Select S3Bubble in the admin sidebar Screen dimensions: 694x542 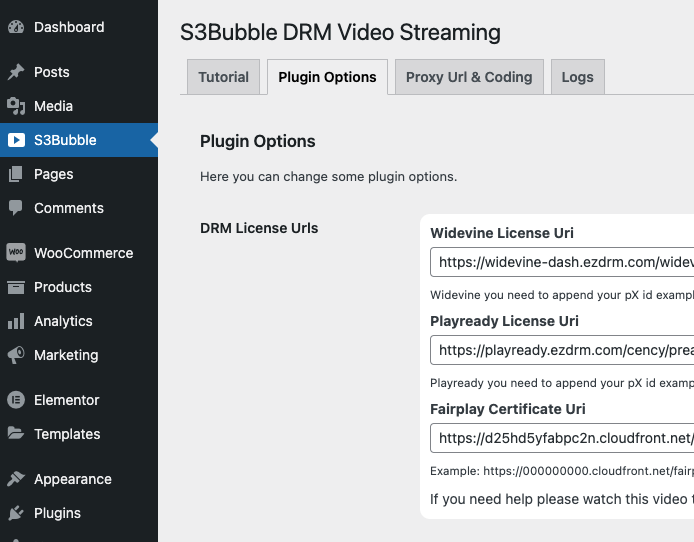pyautogui.click(x=79, y=140)
